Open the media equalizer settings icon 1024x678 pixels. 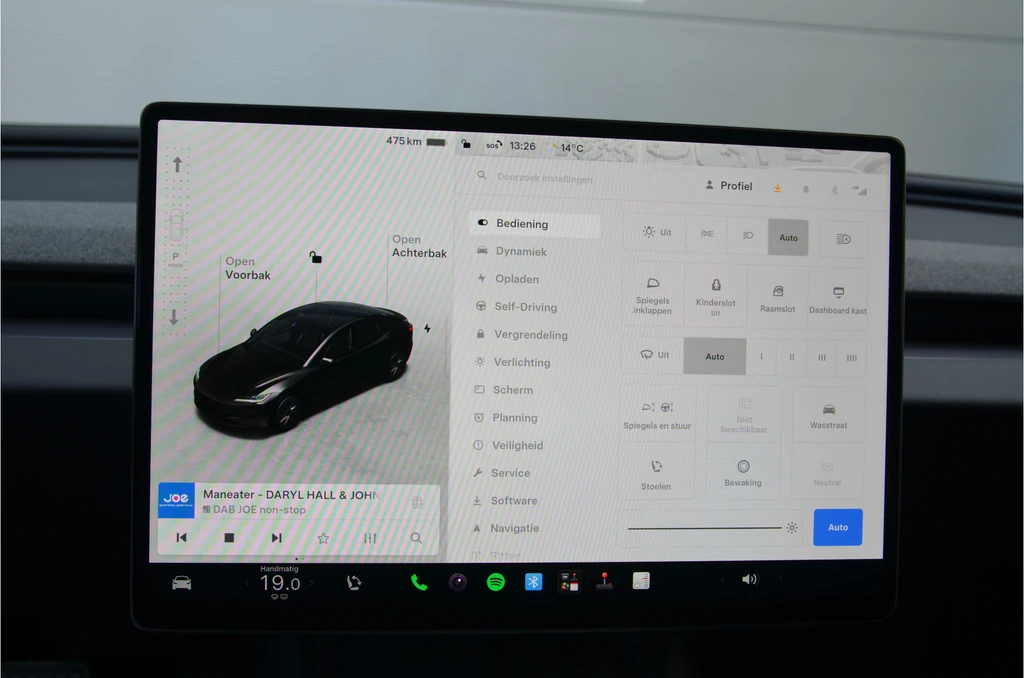370,538
